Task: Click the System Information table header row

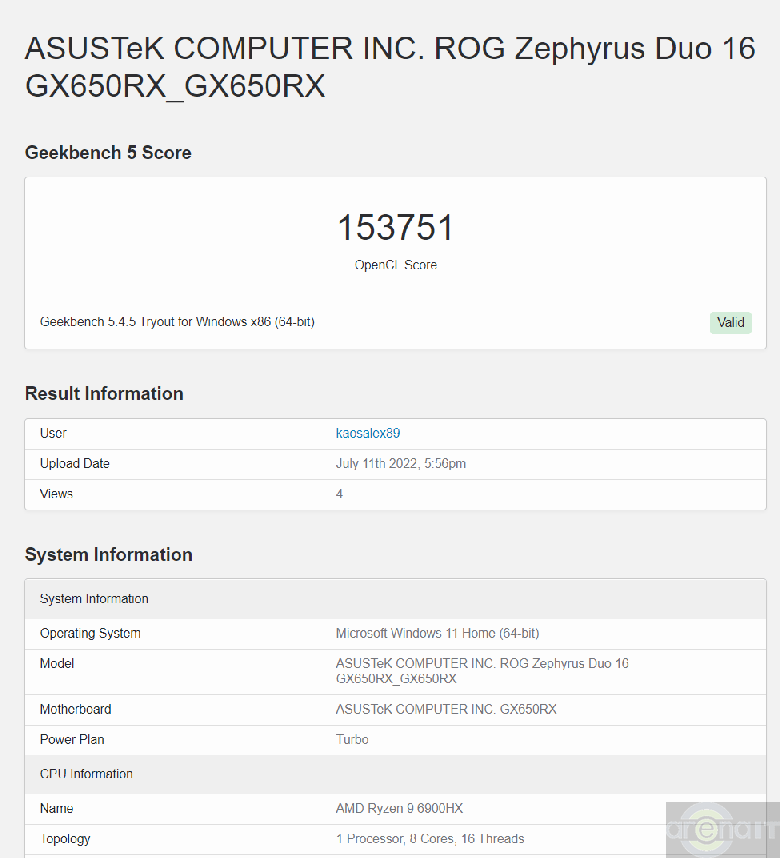Action: pyautogui.click(x=94, y=599)
